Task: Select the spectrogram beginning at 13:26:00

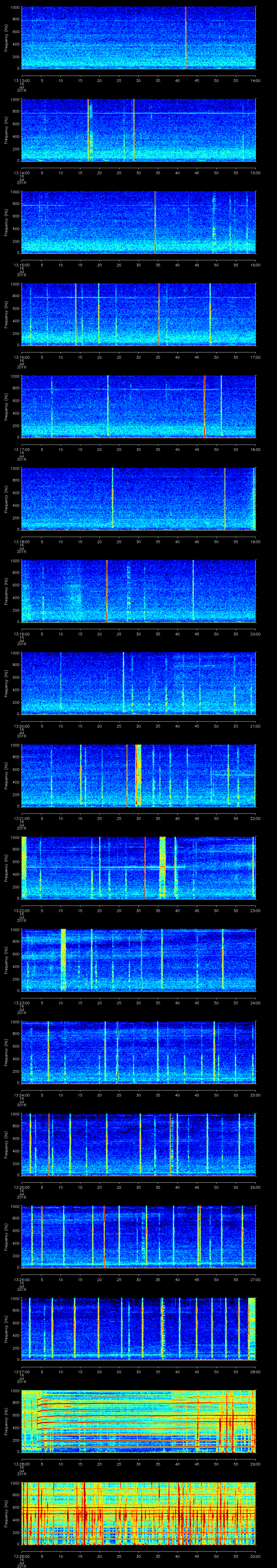Action: pos(139,1237)
